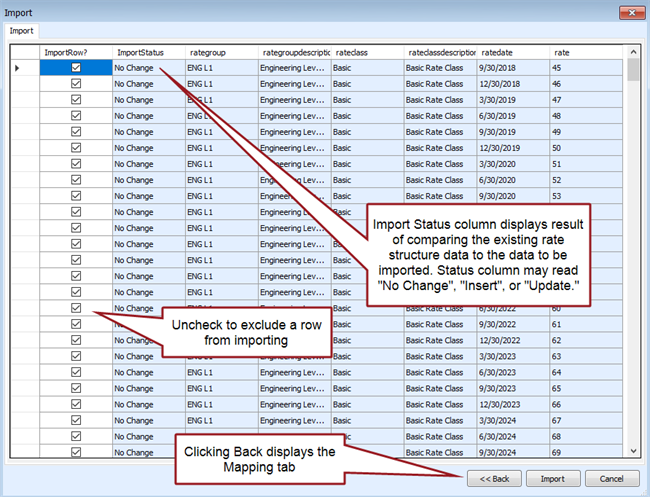Toggle ImportRow checkbox for 3/30/2024 row

pyautogui.click(x=76, y=420)
